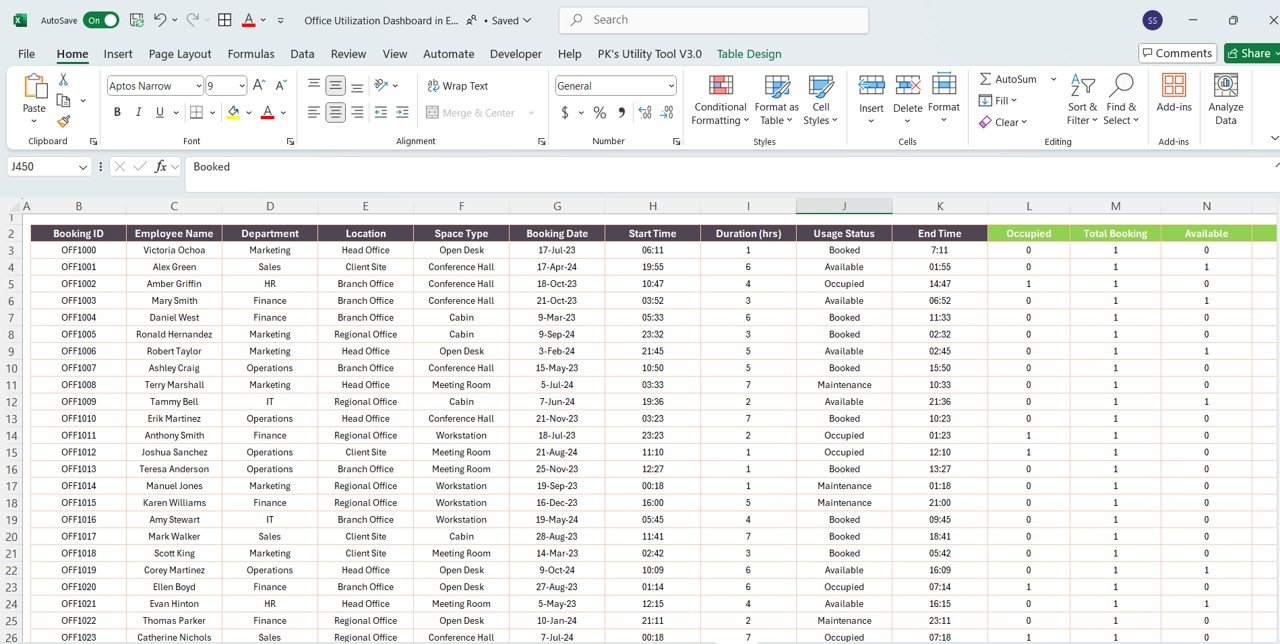1280x644 pixels.
Task: Open Find & Select menu
Action: tap(1121, 99)
